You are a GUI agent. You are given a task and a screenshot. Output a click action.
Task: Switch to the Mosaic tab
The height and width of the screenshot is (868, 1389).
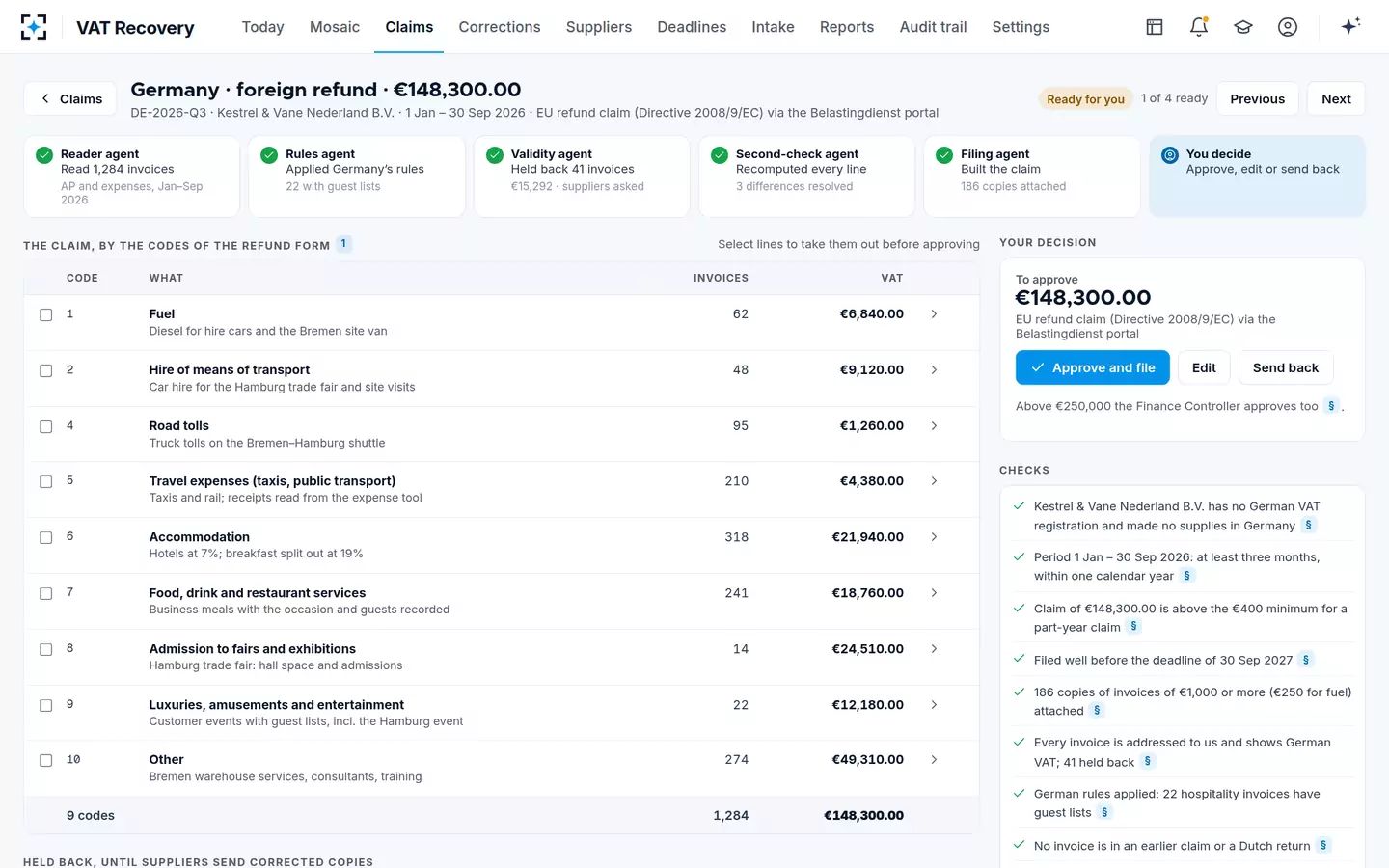(x=335, y=27)
